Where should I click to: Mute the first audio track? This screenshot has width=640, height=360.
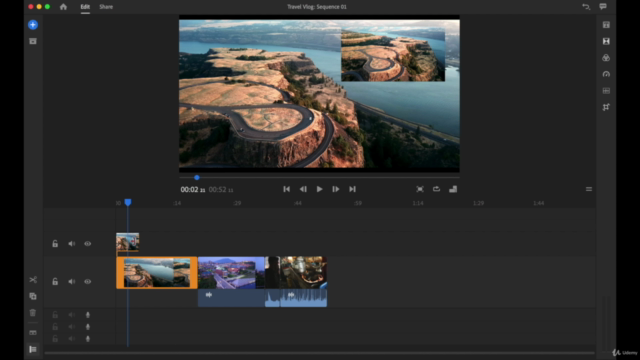[x=71, y=315]
